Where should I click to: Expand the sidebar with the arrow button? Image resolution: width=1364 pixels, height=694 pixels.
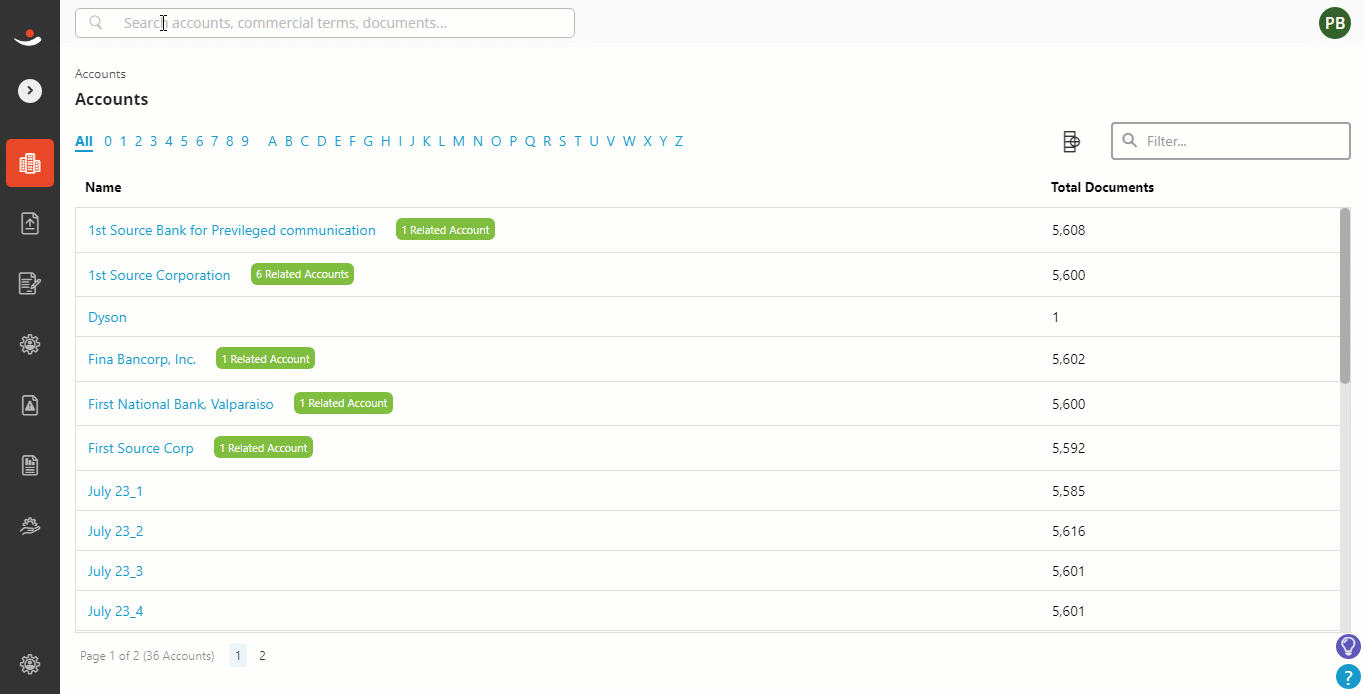30,91
